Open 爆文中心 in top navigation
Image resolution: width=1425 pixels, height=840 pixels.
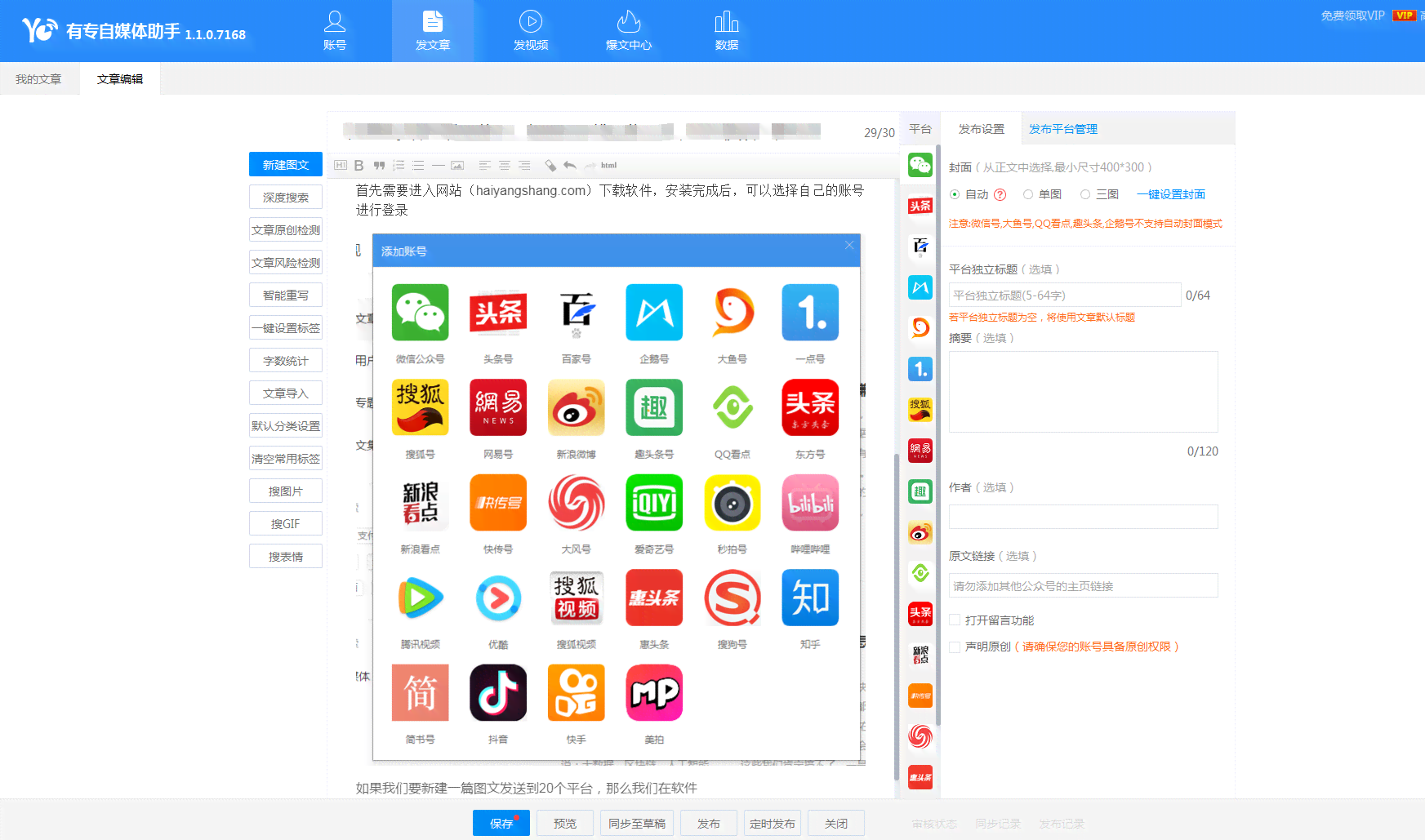click(x=629, y=31)
